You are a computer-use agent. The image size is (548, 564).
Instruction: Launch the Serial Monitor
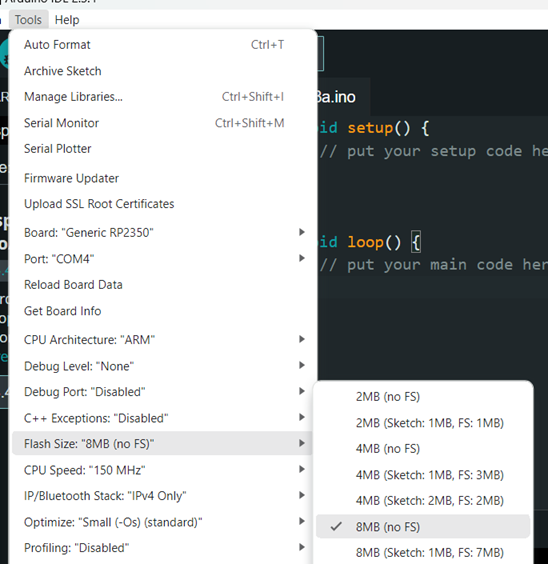click(163, 123)
